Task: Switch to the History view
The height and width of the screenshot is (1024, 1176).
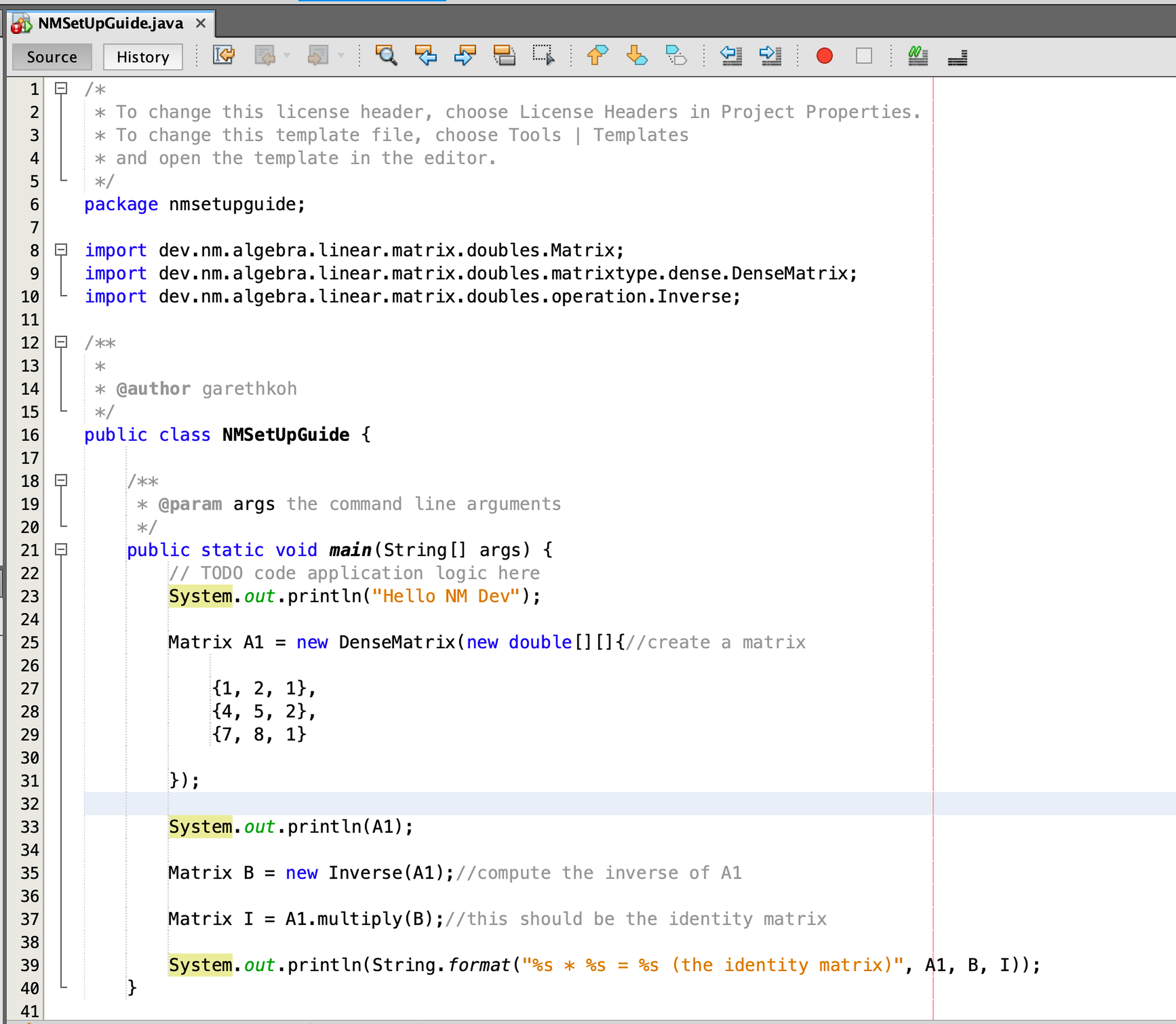Action: (143, 57)
